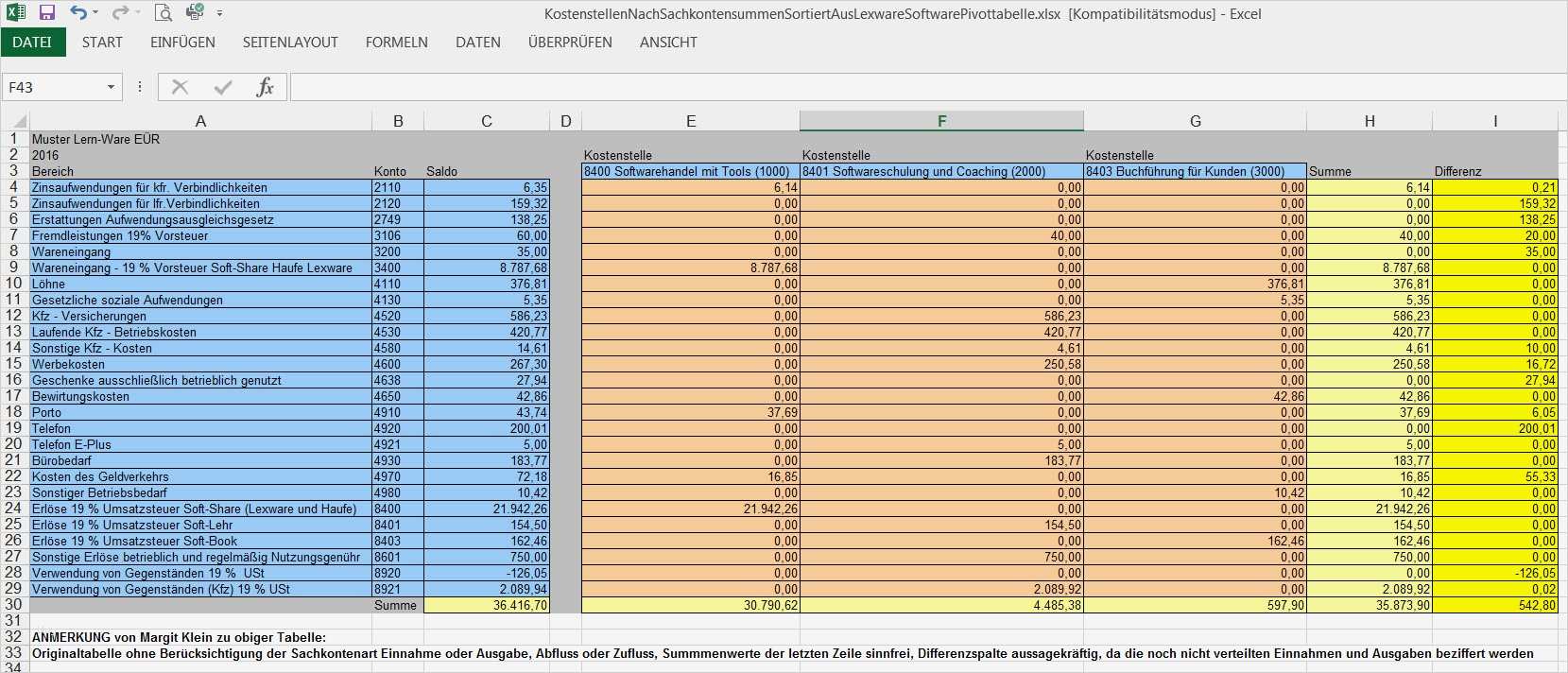Image resolution: width=1568 pixels, height=673 pixels.
Task: Open Insert Function via fx icon
Action: tap(266, 87)
